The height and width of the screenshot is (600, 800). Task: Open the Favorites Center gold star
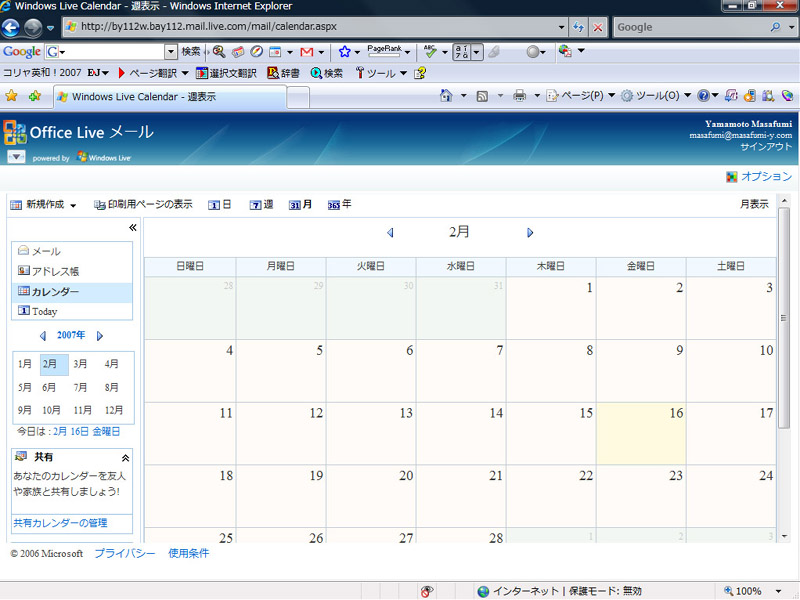click(11, 96)
